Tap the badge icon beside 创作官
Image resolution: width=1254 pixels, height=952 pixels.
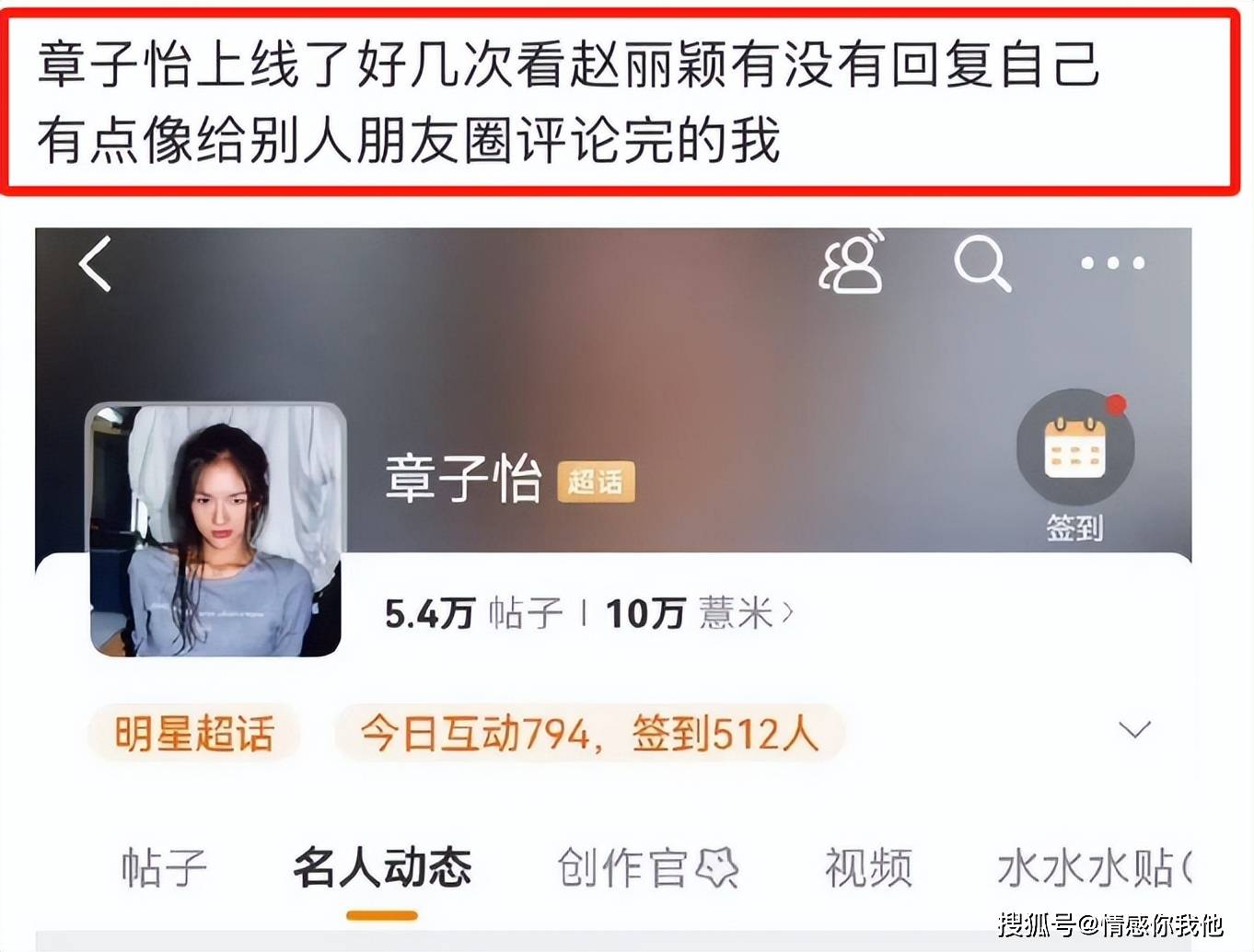[717, 867]
